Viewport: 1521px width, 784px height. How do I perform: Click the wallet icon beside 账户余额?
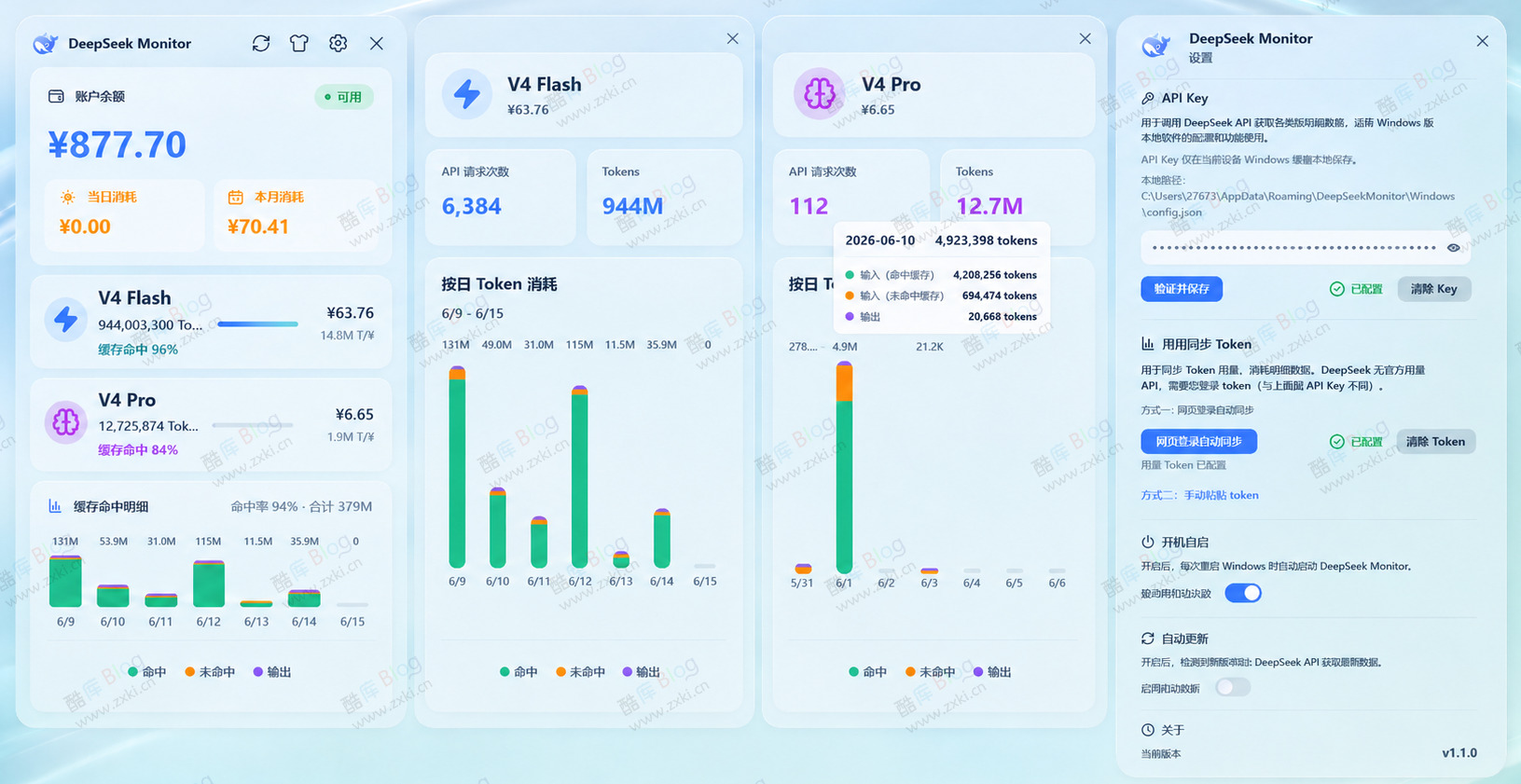pos(56,96)
